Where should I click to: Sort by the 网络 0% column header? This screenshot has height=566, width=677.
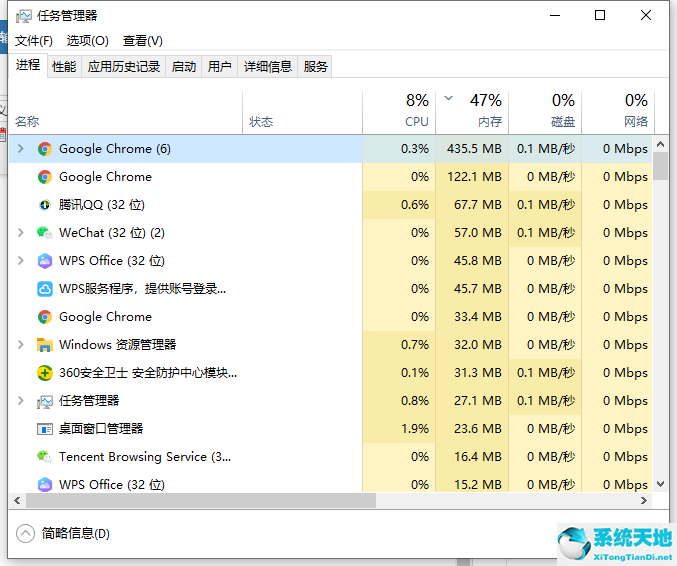tap(618, 112)
